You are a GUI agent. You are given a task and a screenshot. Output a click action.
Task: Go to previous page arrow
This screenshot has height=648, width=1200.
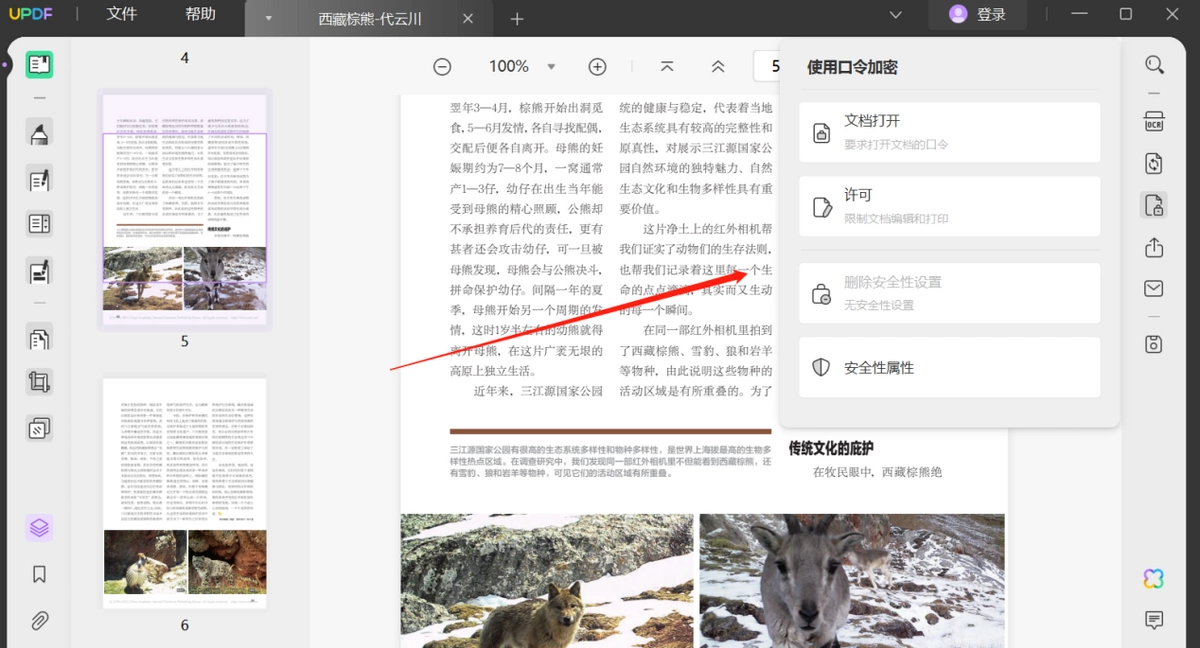point(718,67)
